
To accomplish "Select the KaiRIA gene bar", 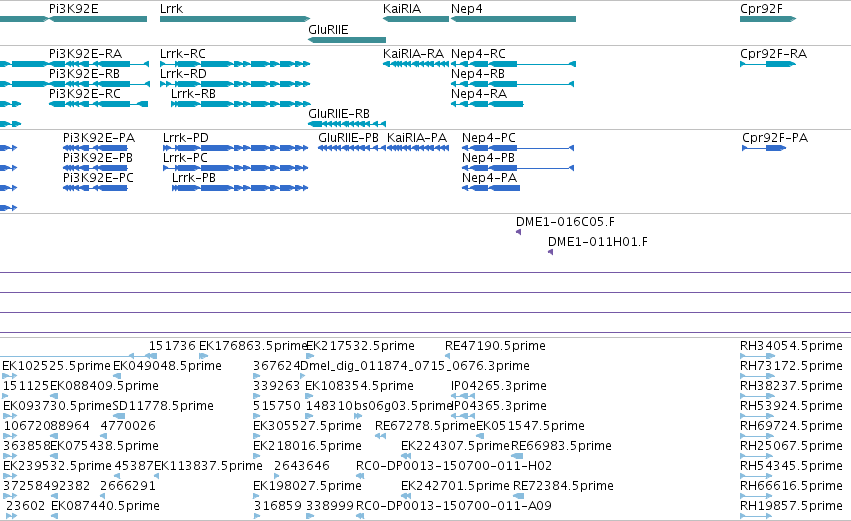I will pyautogui.click(x=416, y=19).
